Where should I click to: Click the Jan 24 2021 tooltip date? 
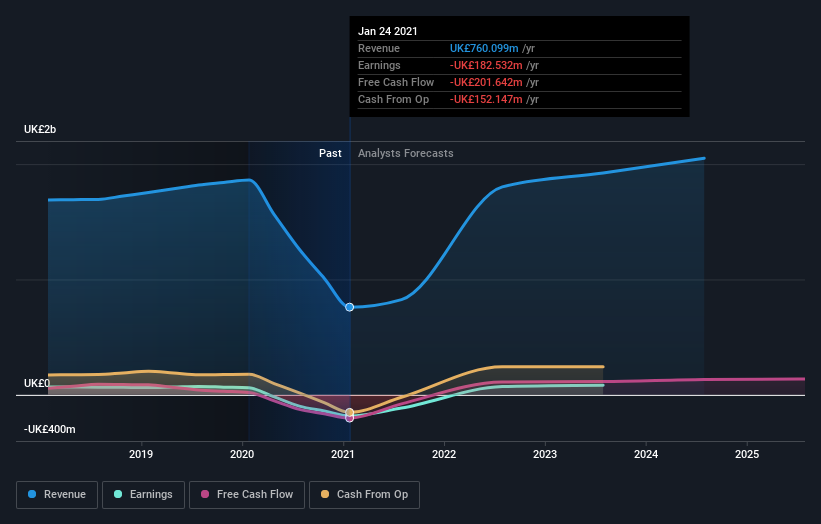(x=388, y=31)
